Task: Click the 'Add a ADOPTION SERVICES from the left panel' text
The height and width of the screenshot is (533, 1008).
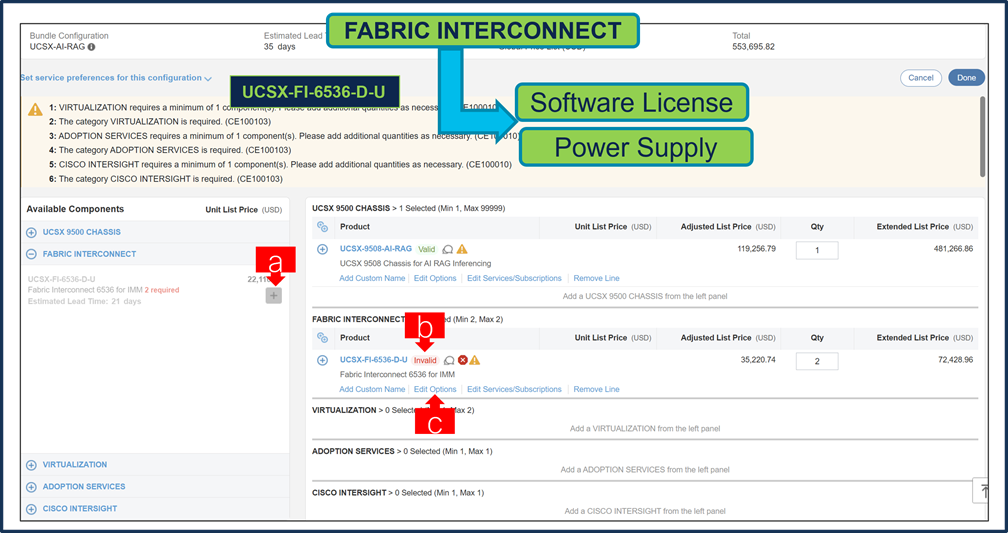Action: click(x=645, y=470)
